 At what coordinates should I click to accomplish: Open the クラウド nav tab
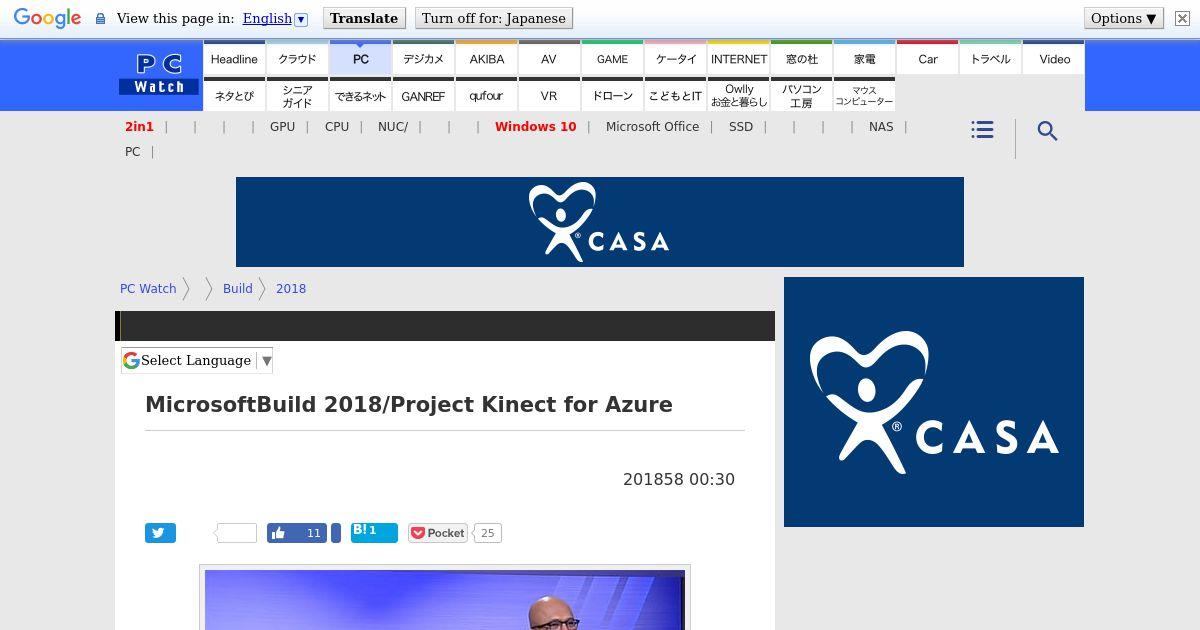pos(297,59)
